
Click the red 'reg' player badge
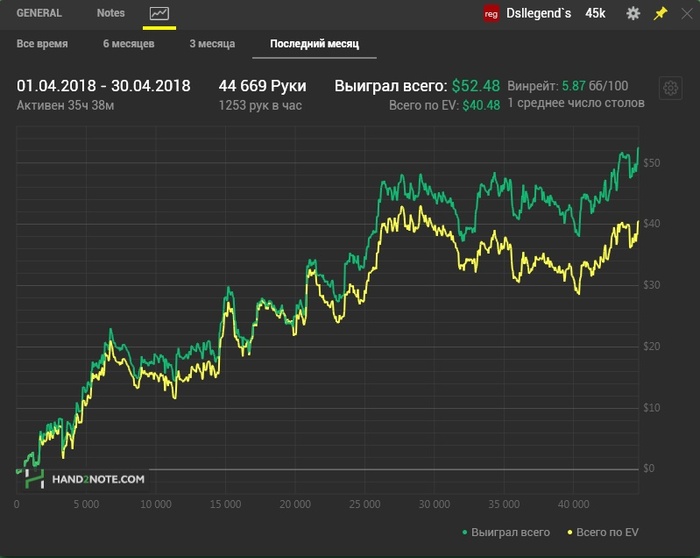tap(490, 14)
